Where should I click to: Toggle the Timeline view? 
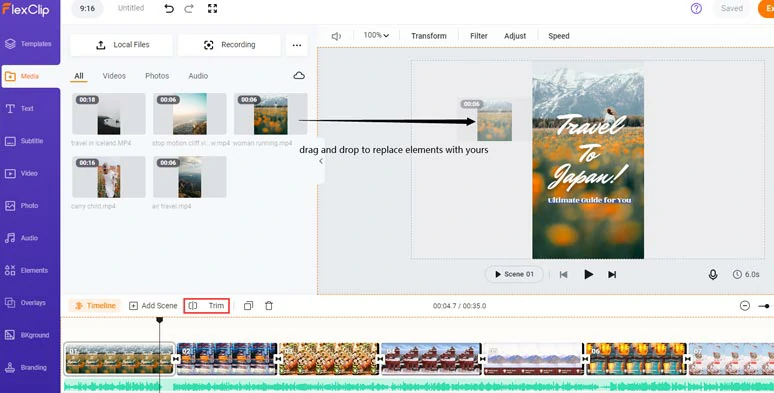[x=95, y=306]
